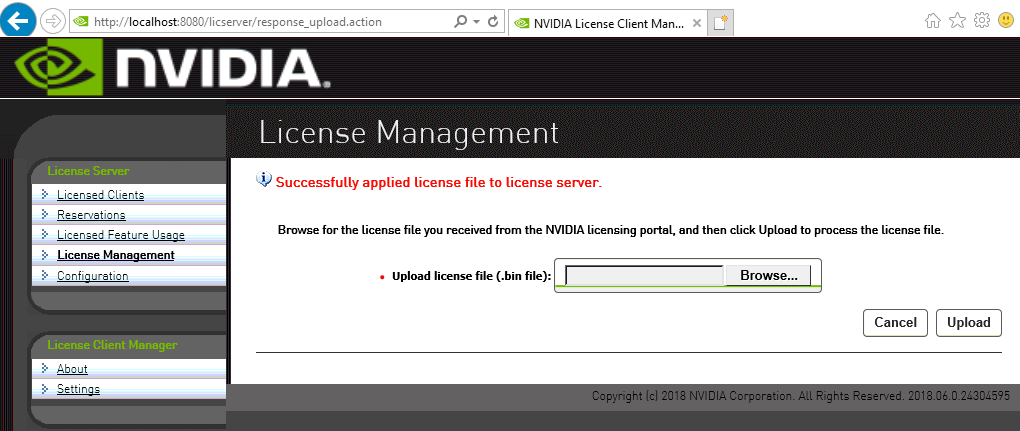
Task: Click the address bar search magnifier icon
Action: [459, 21]
